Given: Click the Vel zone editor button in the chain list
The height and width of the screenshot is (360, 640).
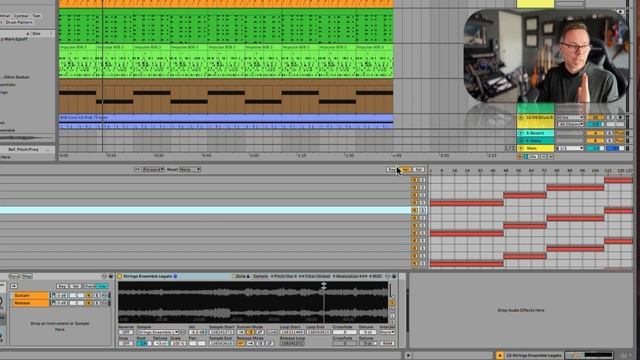Looking at the screenshot, I should click(x=76, y=286).
